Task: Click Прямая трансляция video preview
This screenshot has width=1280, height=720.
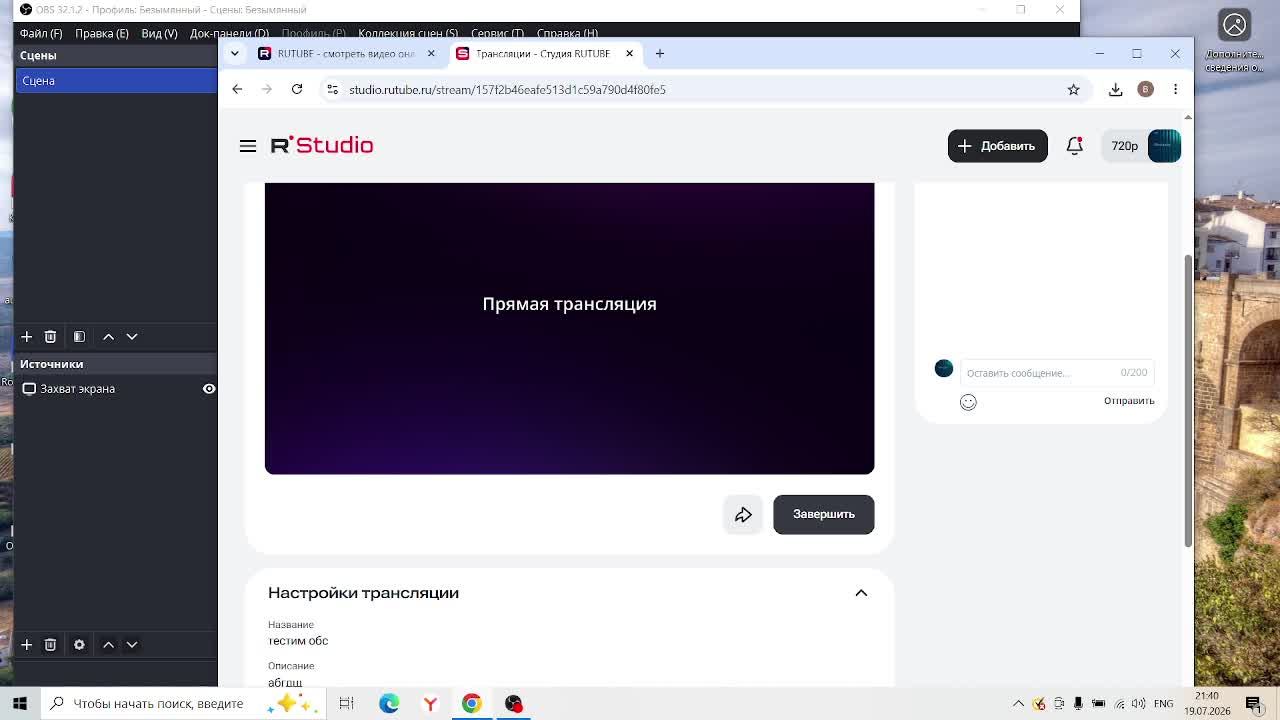Action: 569,328
